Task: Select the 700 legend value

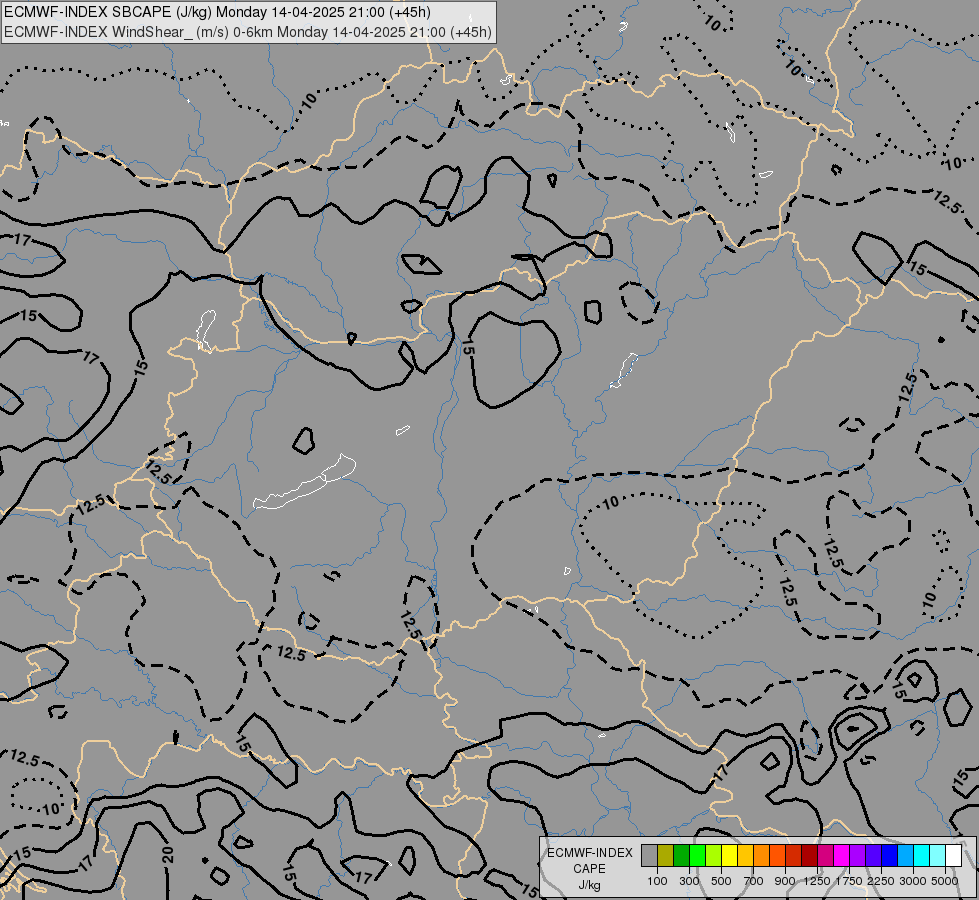Action: point(754,881)
